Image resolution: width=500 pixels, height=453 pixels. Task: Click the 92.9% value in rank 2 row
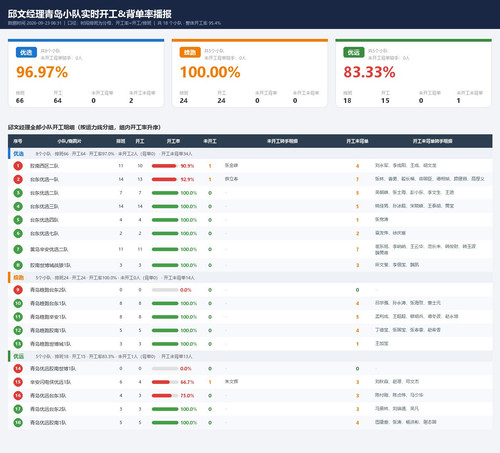coord(187,179)
